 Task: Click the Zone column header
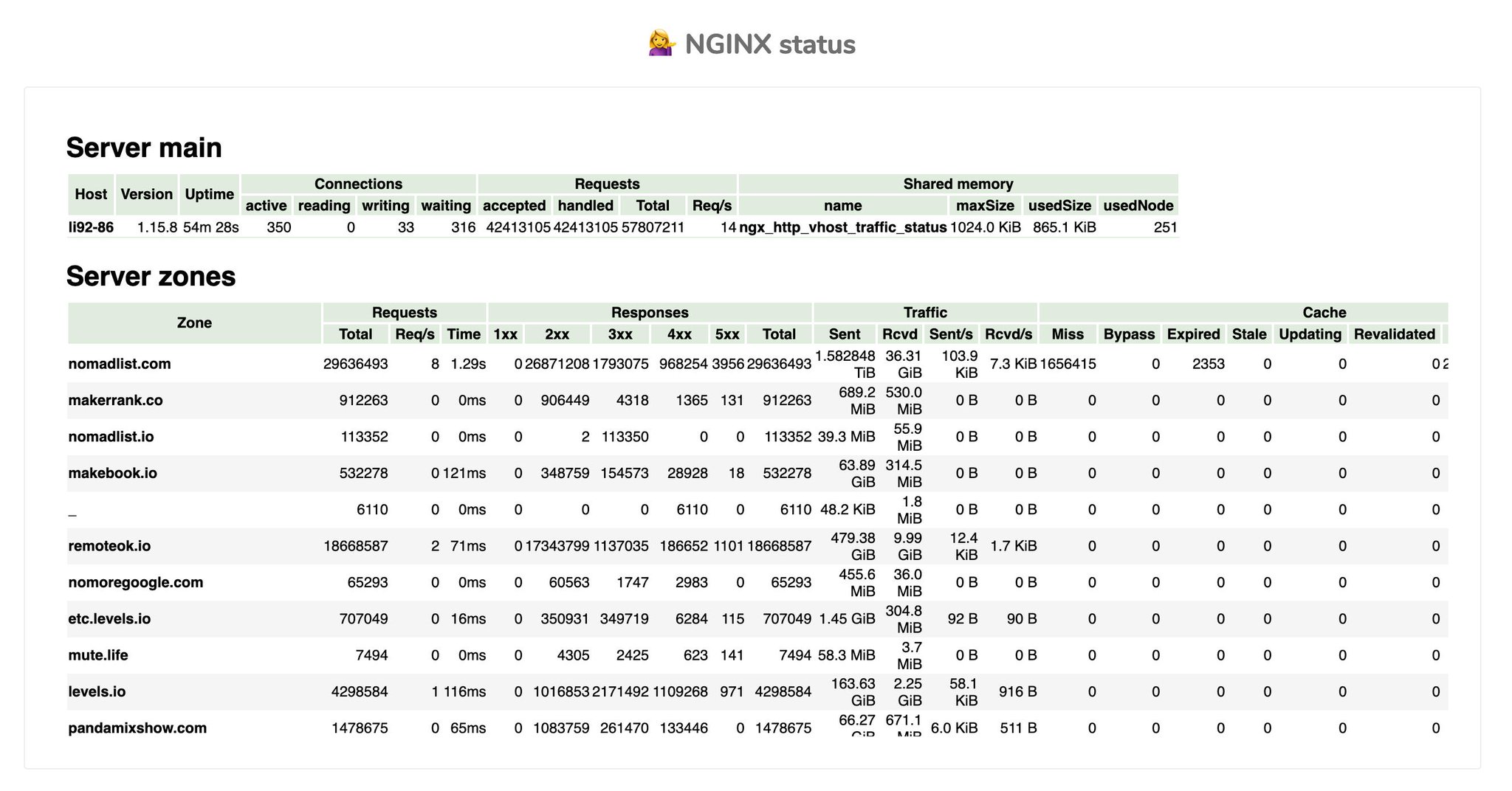tap(194, 322)
